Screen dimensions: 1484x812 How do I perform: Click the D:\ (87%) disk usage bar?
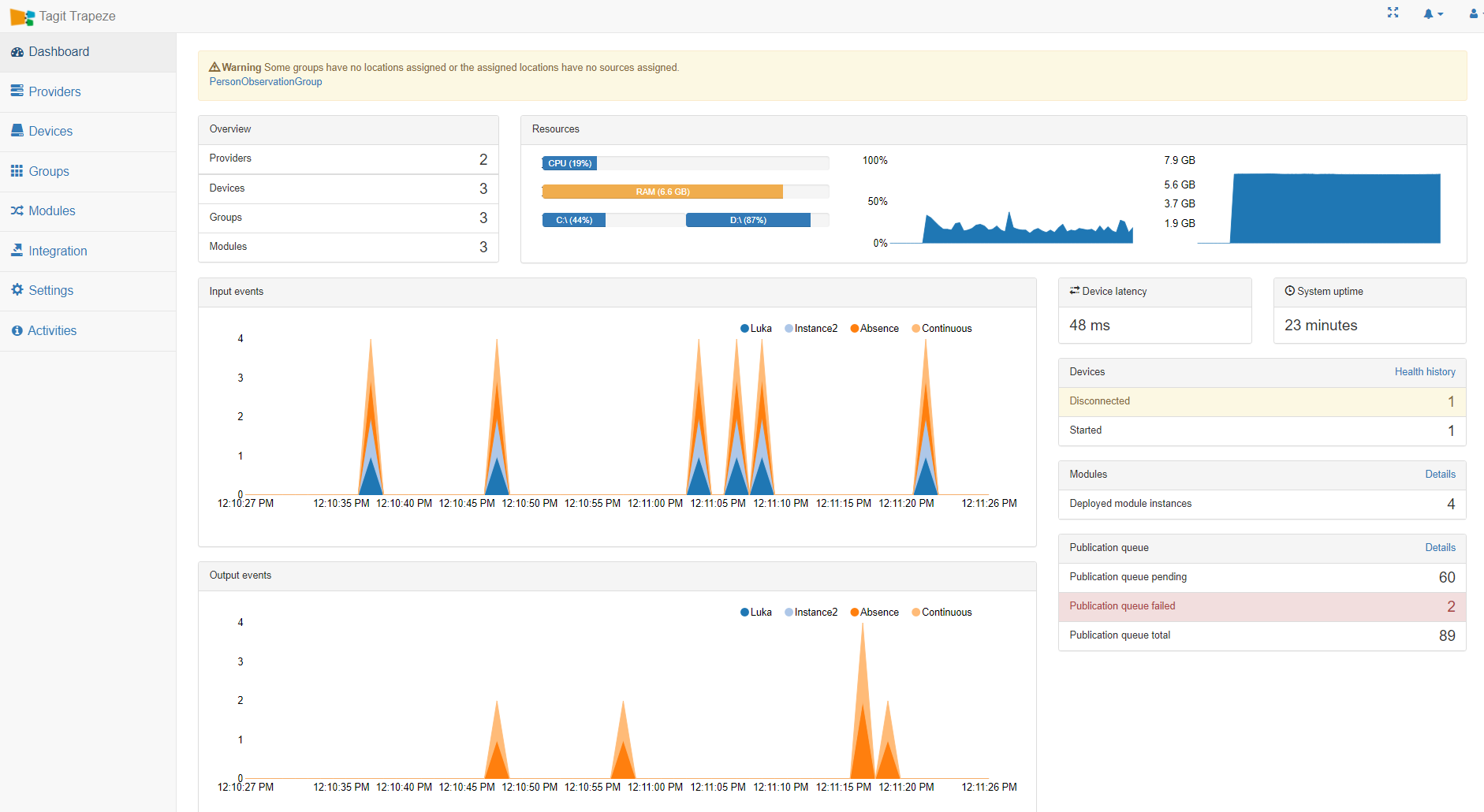[748, 220]
